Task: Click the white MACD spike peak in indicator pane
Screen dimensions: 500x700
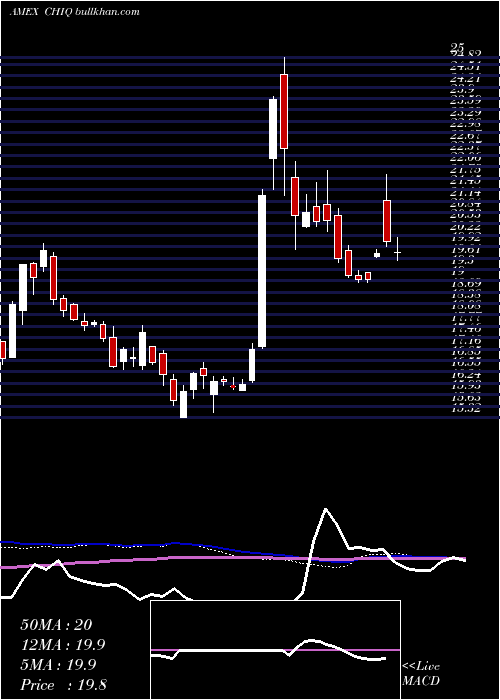Action: pyautogui.click(x=325, y=509)
